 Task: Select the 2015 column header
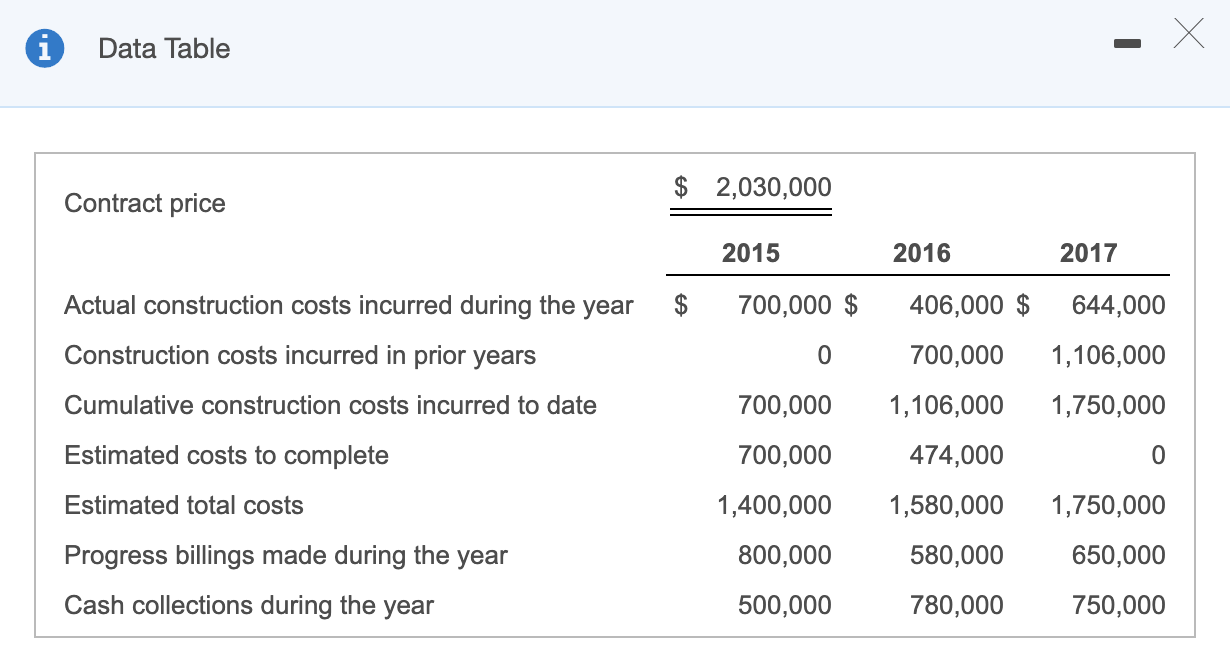(750, 253)
